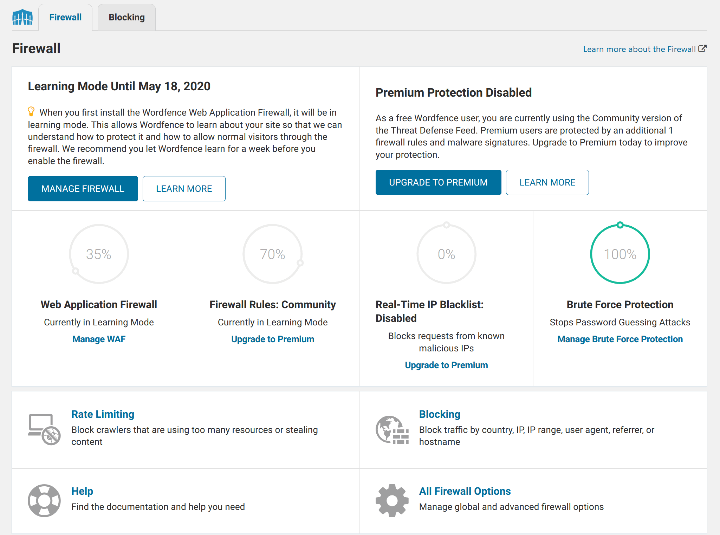Click Upgrade to Premium under IP Blacklist
Image resolution: width=720 pixels, height=535 pixels.
pyautogui.click(x=446, y=365)
